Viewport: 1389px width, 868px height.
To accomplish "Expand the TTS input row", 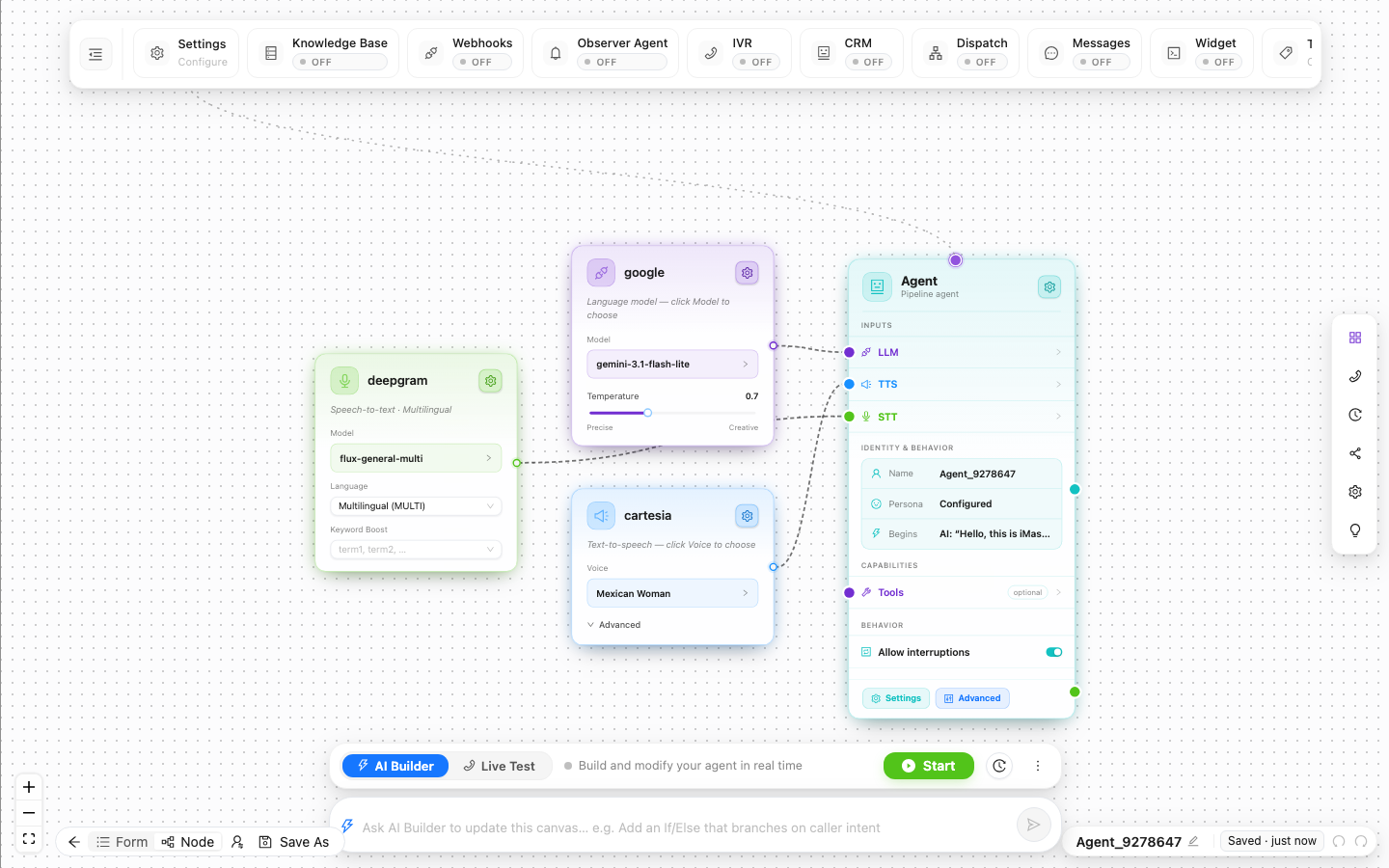I will [962, 384].
